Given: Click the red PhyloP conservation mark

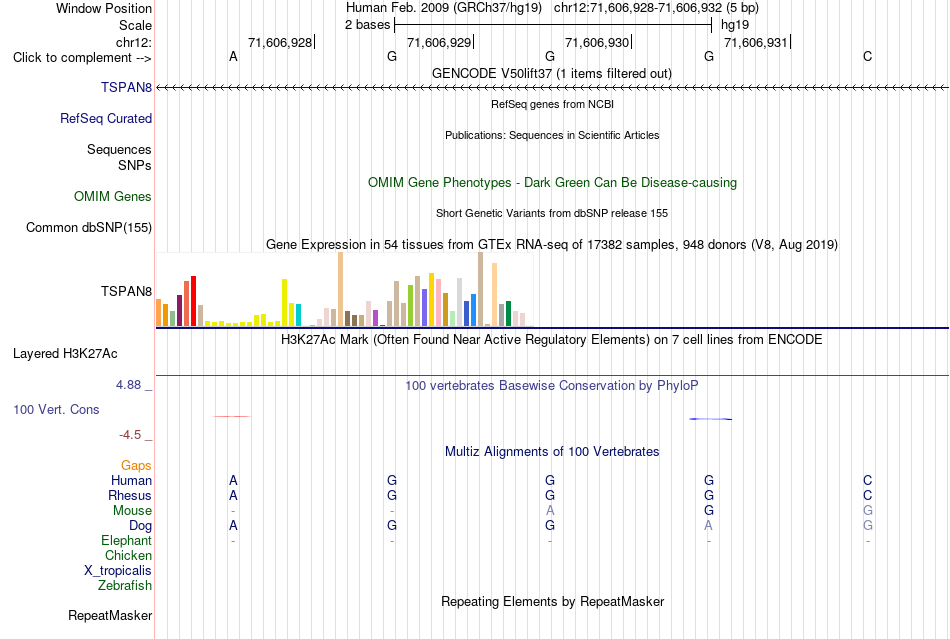Looking at the screenshot, I should click(x=231, y=416).
